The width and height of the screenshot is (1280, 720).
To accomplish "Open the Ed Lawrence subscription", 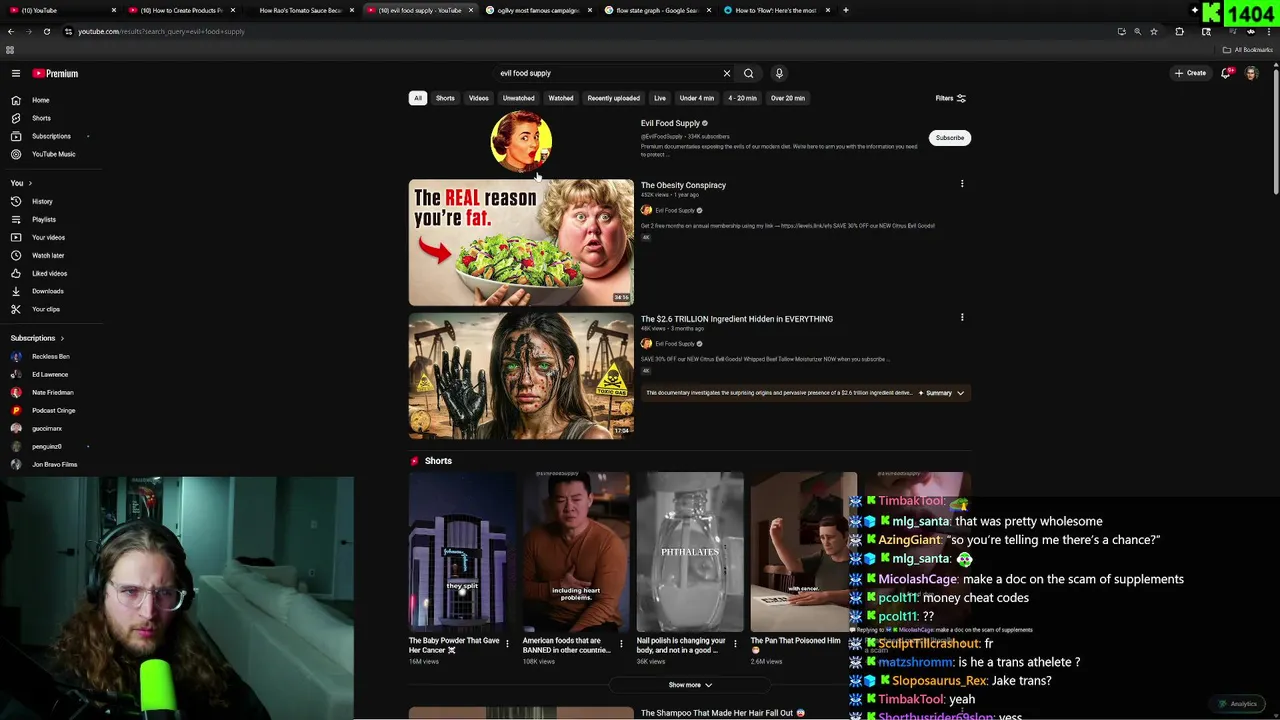I will [x=50, y=374].
